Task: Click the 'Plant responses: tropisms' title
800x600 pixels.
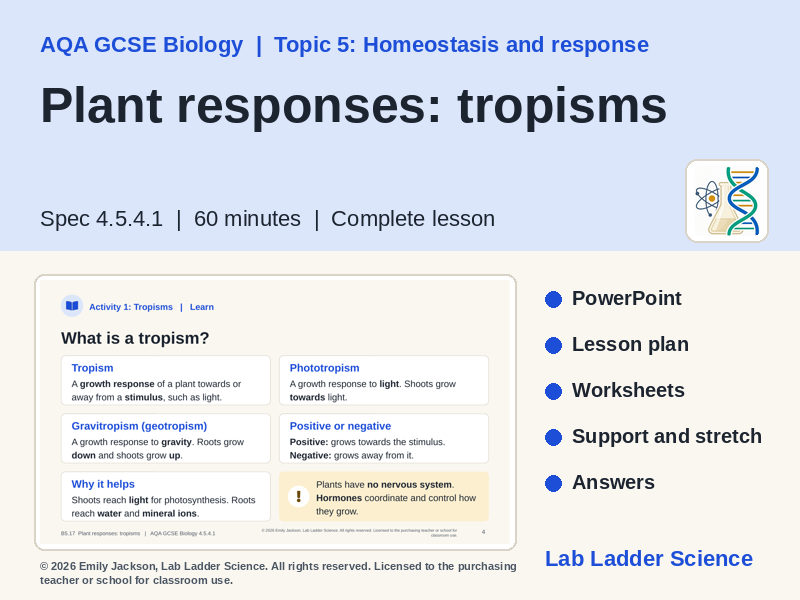Action: 354,106
